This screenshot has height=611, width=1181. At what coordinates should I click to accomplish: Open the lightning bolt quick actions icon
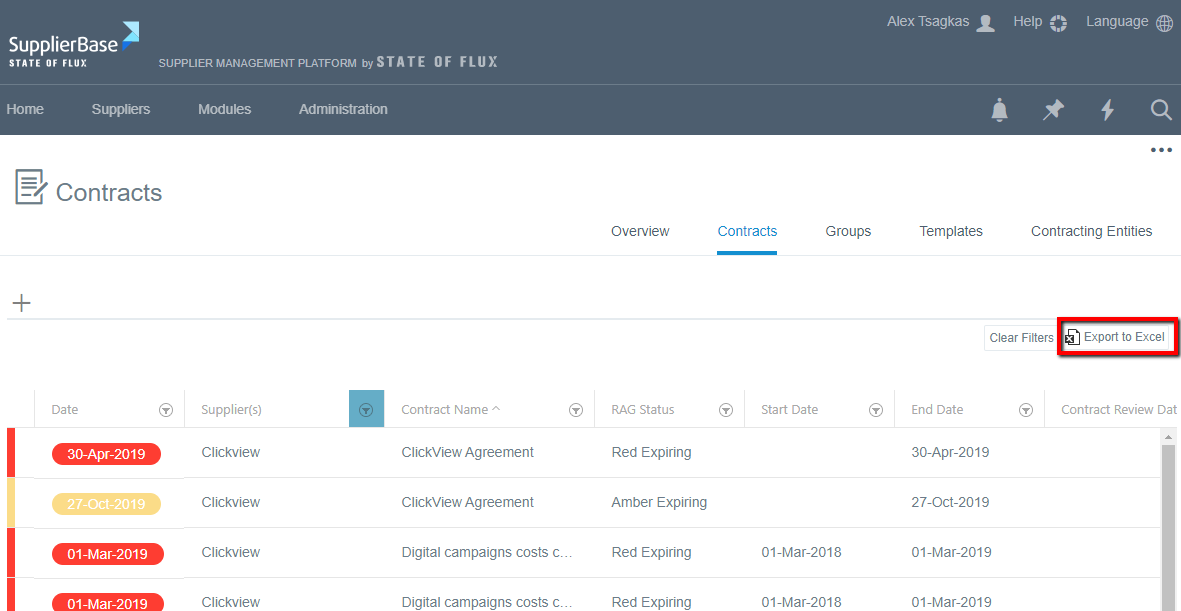[1107, 110]
